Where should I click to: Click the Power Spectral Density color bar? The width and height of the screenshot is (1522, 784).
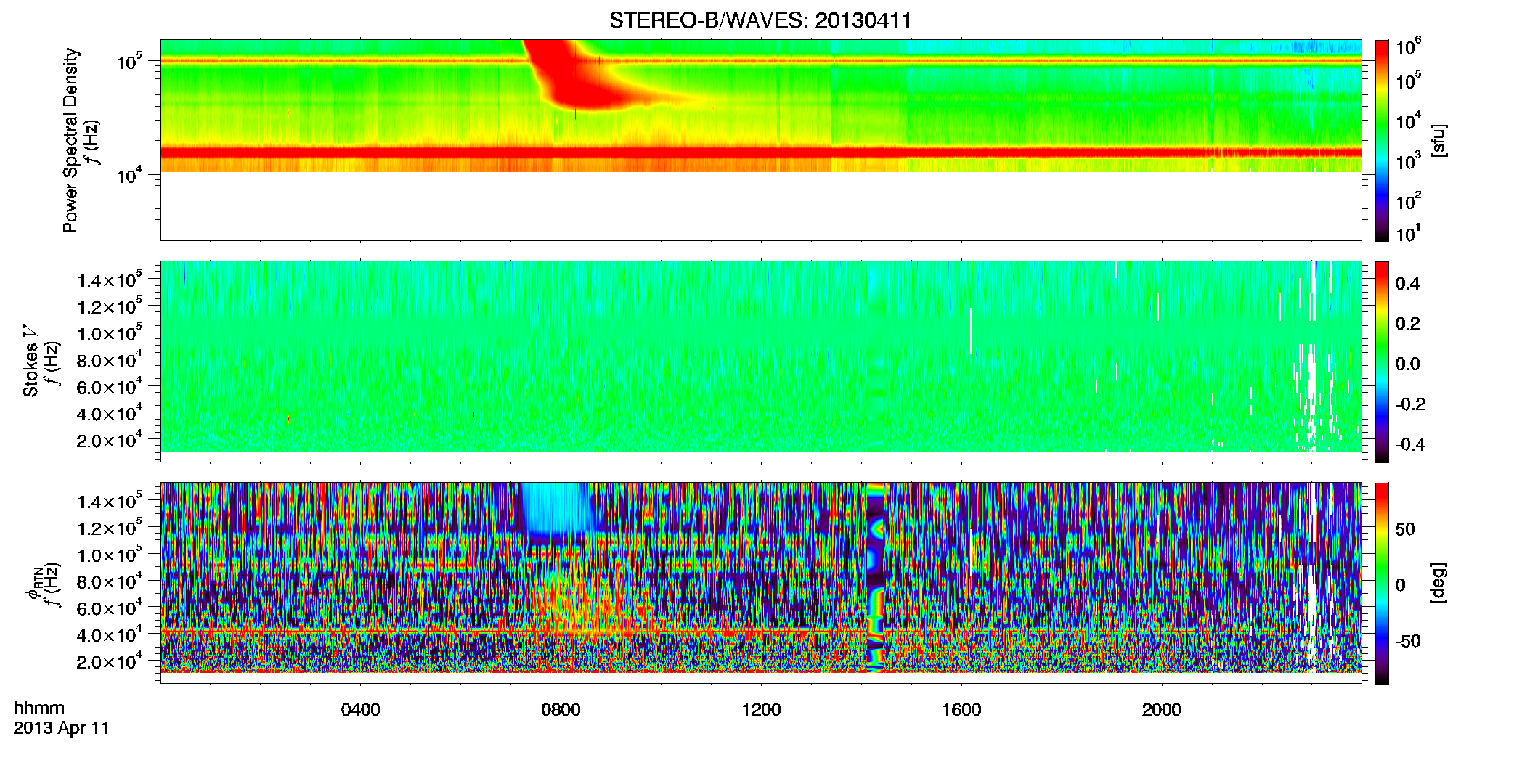coord(1382,140)
